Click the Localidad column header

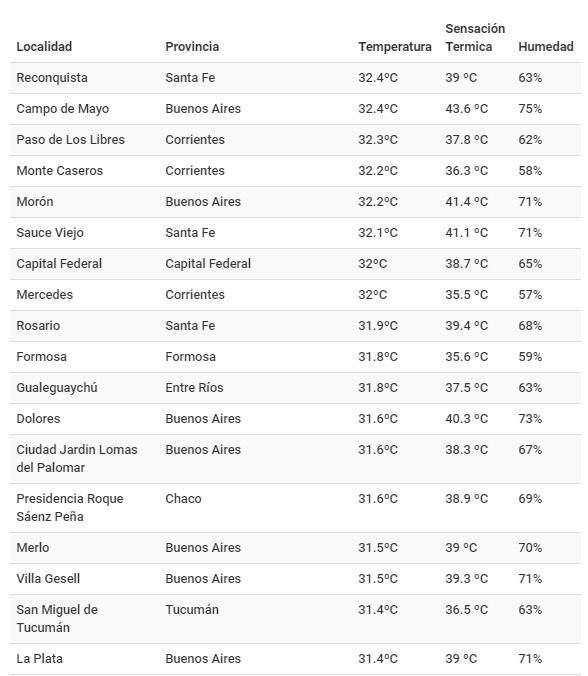pos(44,47)
